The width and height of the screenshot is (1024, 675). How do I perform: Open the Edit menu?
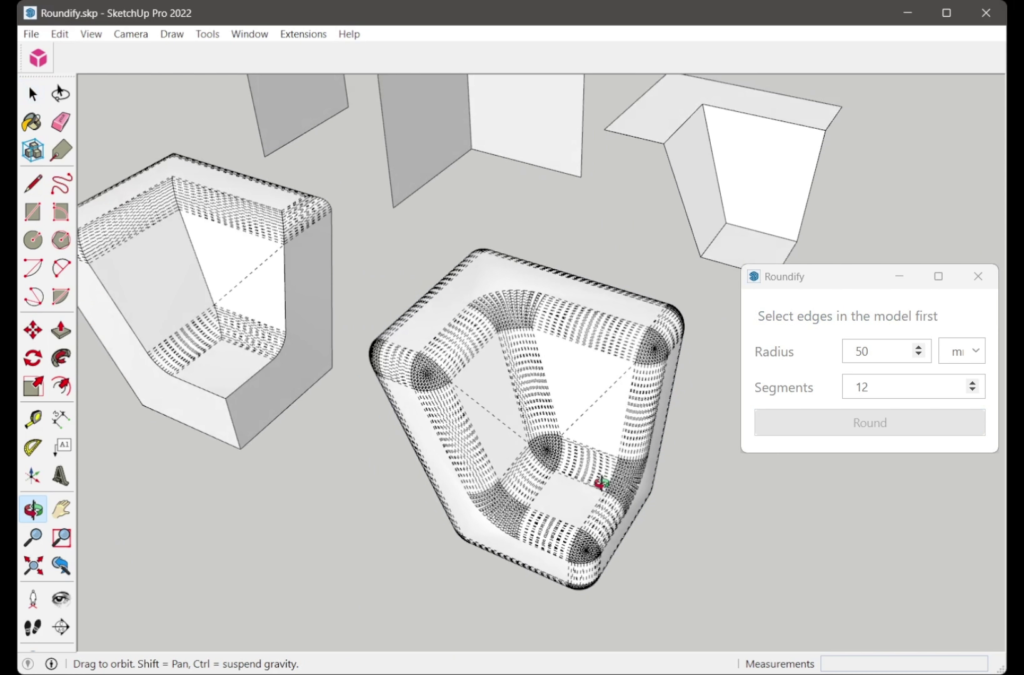(x=59, y=34)
